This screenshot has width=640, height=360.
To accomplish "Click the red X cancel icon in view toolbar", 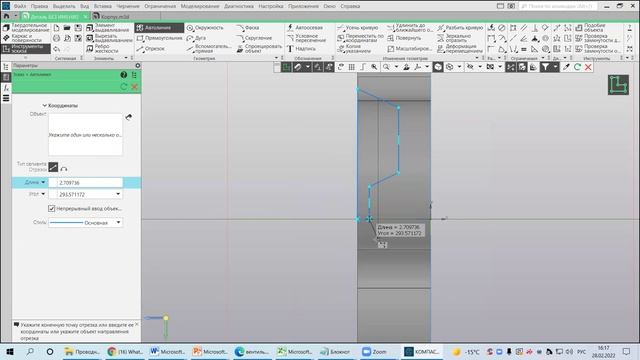I will (x=588, y=67).
